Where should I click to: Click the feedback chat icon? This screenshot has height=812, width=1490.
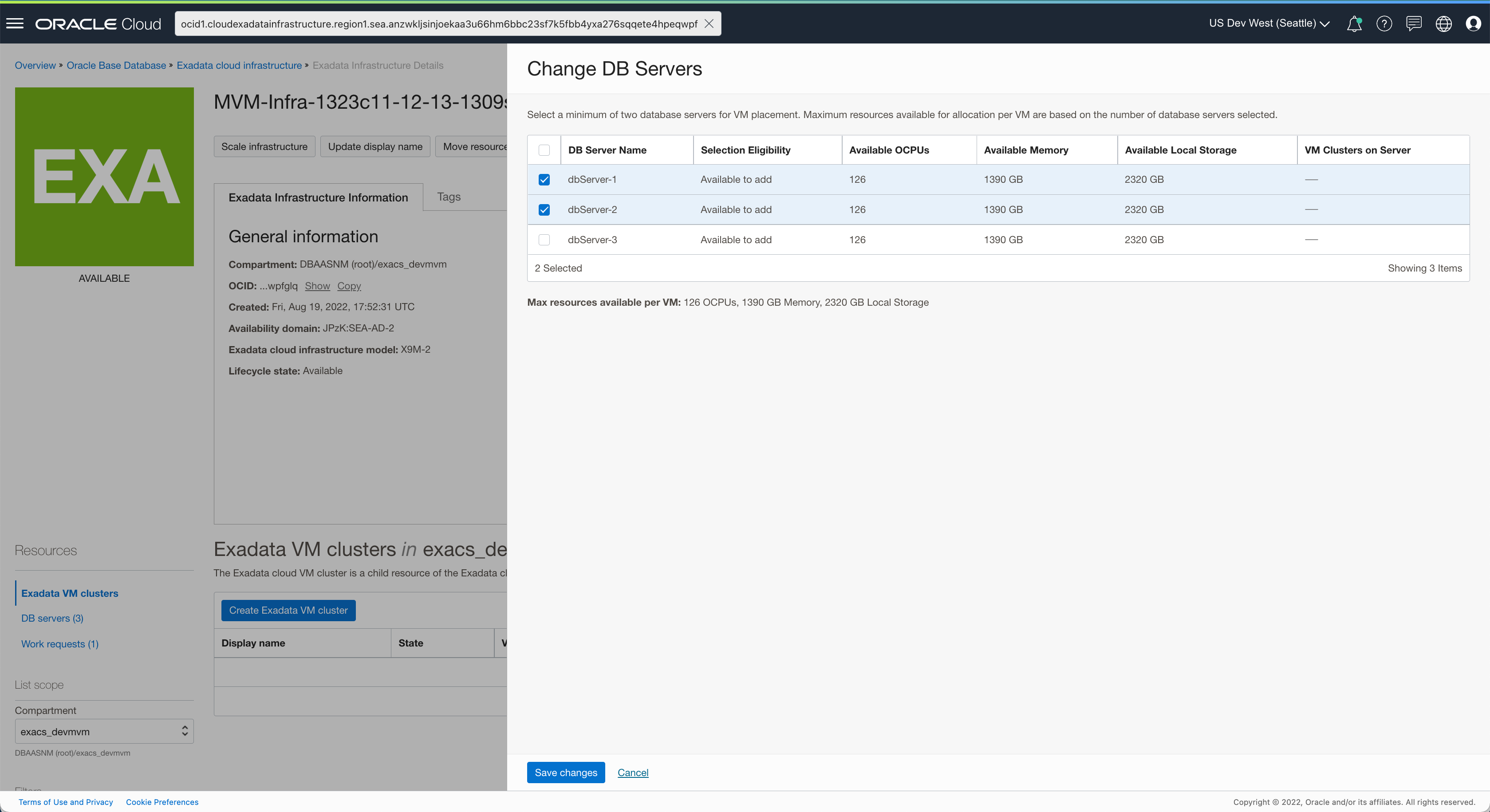point(1414,23)
